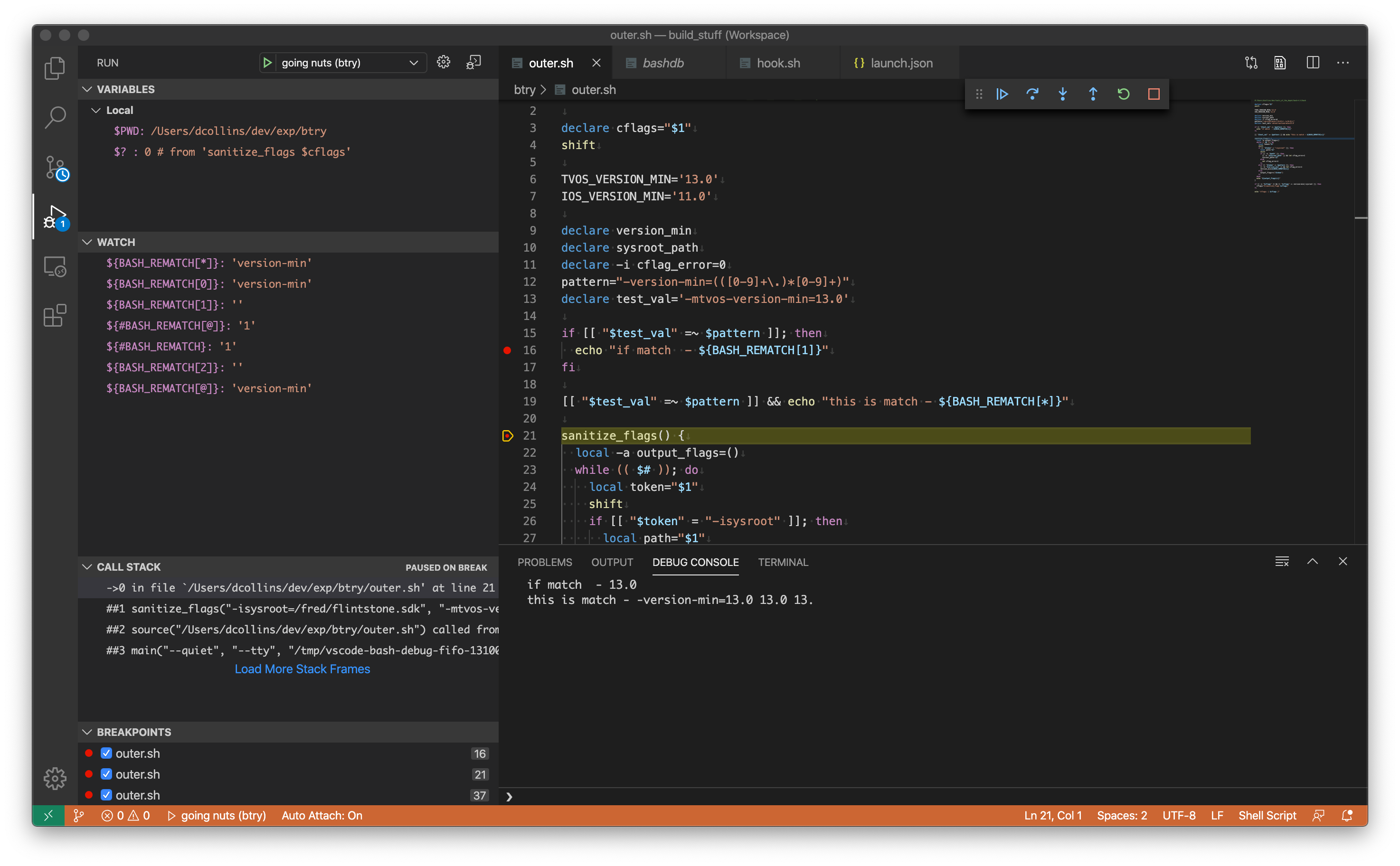The image size is (1400, 866).
Task: Open the Extensions view in activity bar
Action: 55,316
